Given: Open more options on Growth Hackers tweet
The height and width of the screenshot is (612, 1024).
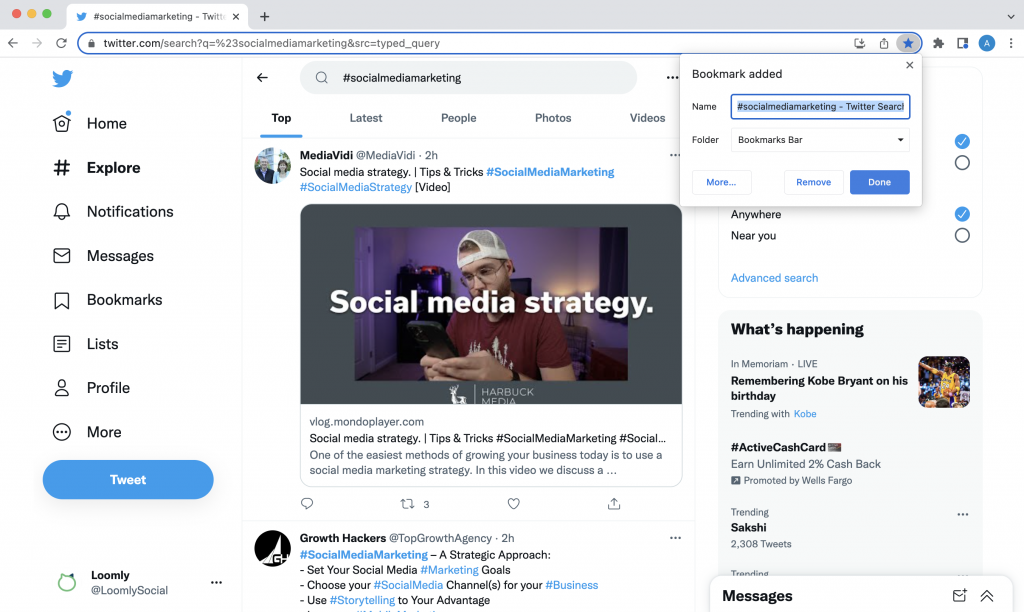Looking at the screenshot, I should pyautogui.click(x=675, y=538).
